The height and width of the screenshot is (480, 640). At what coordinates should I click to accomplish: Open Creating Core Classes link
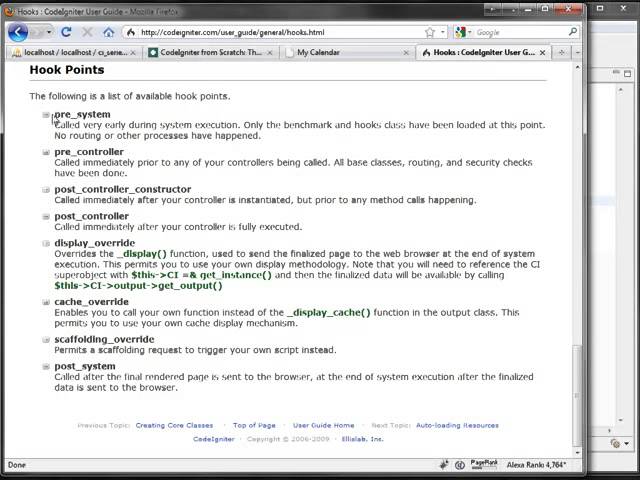coord(174,425)
